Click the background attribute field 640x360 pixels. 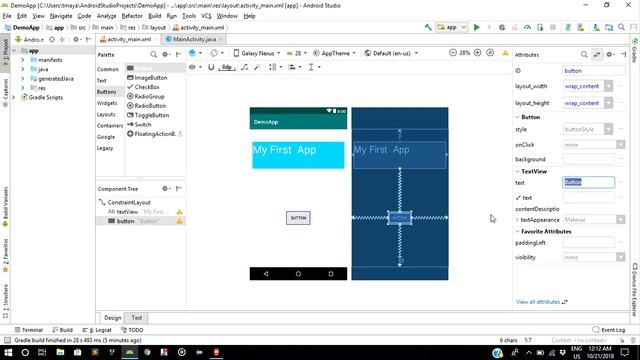[588, 159]
